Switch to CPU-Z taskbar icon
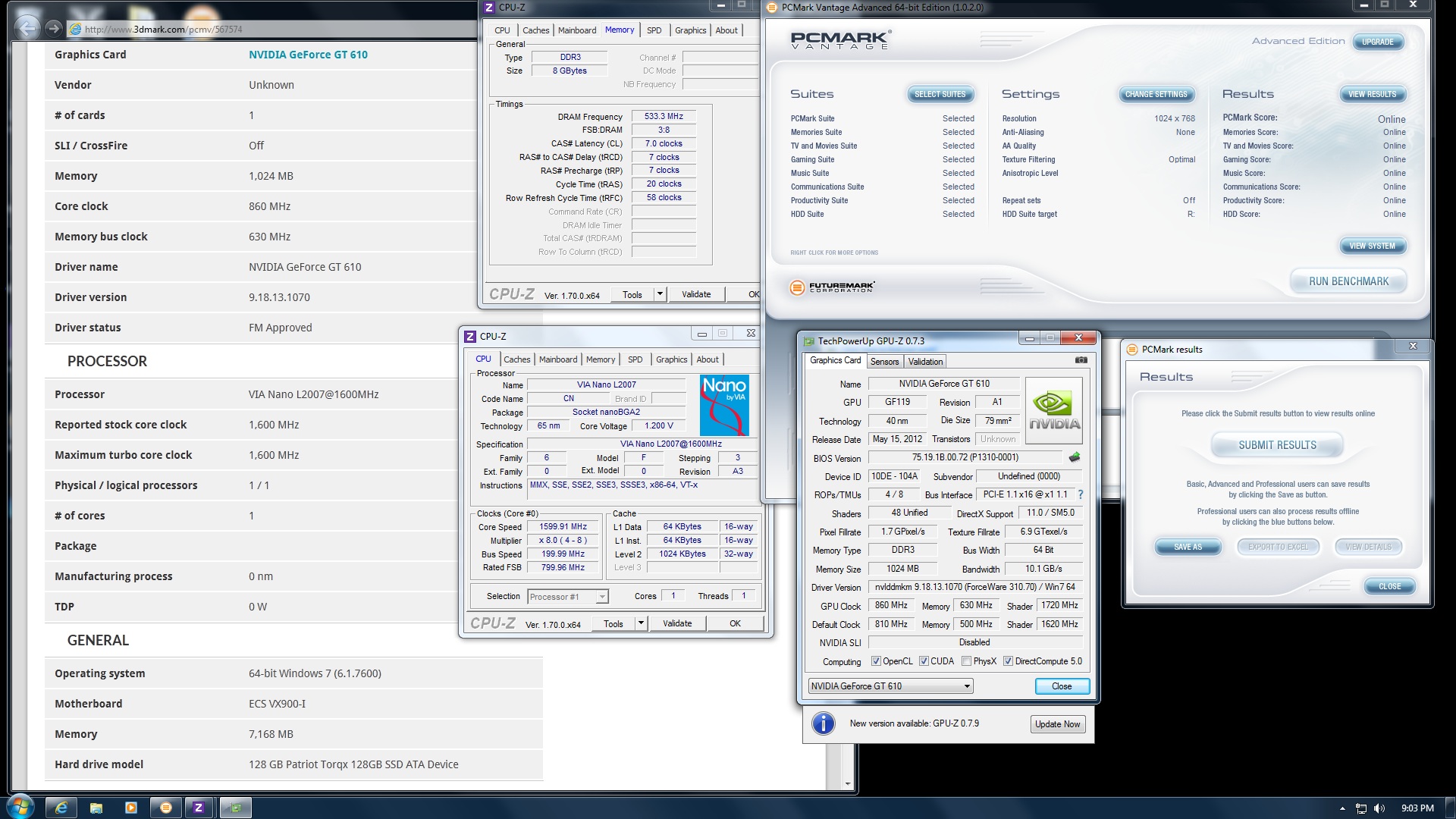This screenshot has height=819, width=1456. 199,808
